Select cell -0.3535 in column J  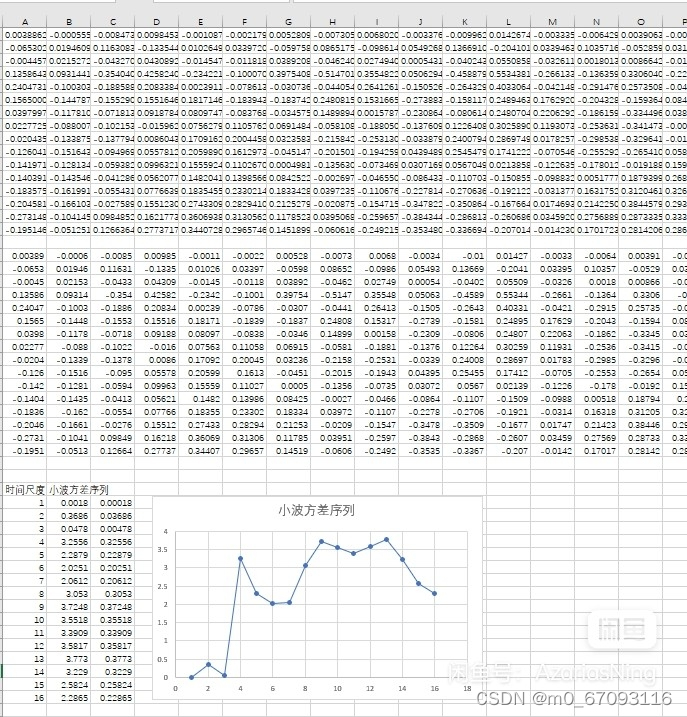pos(420,451)
